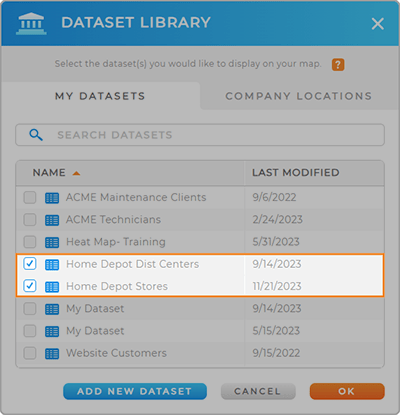Check the My Dataset 9/14/2023 checkbox
The image size is (400, 415).
pyautogui.click(x=30, y=308)
